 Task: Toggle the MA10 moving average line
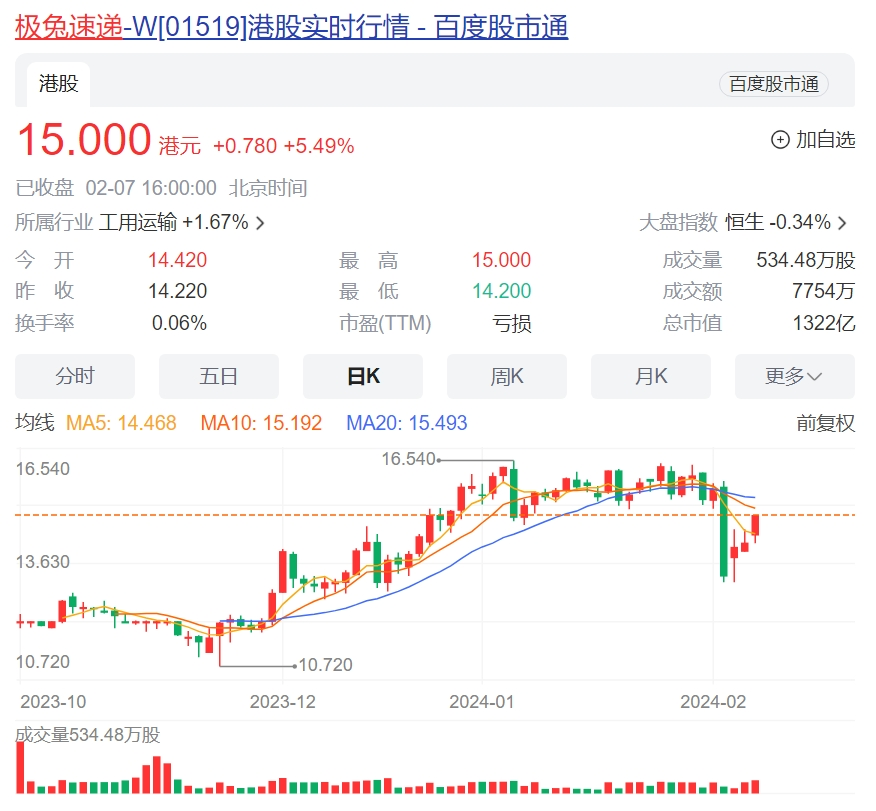tap(261, 423)
